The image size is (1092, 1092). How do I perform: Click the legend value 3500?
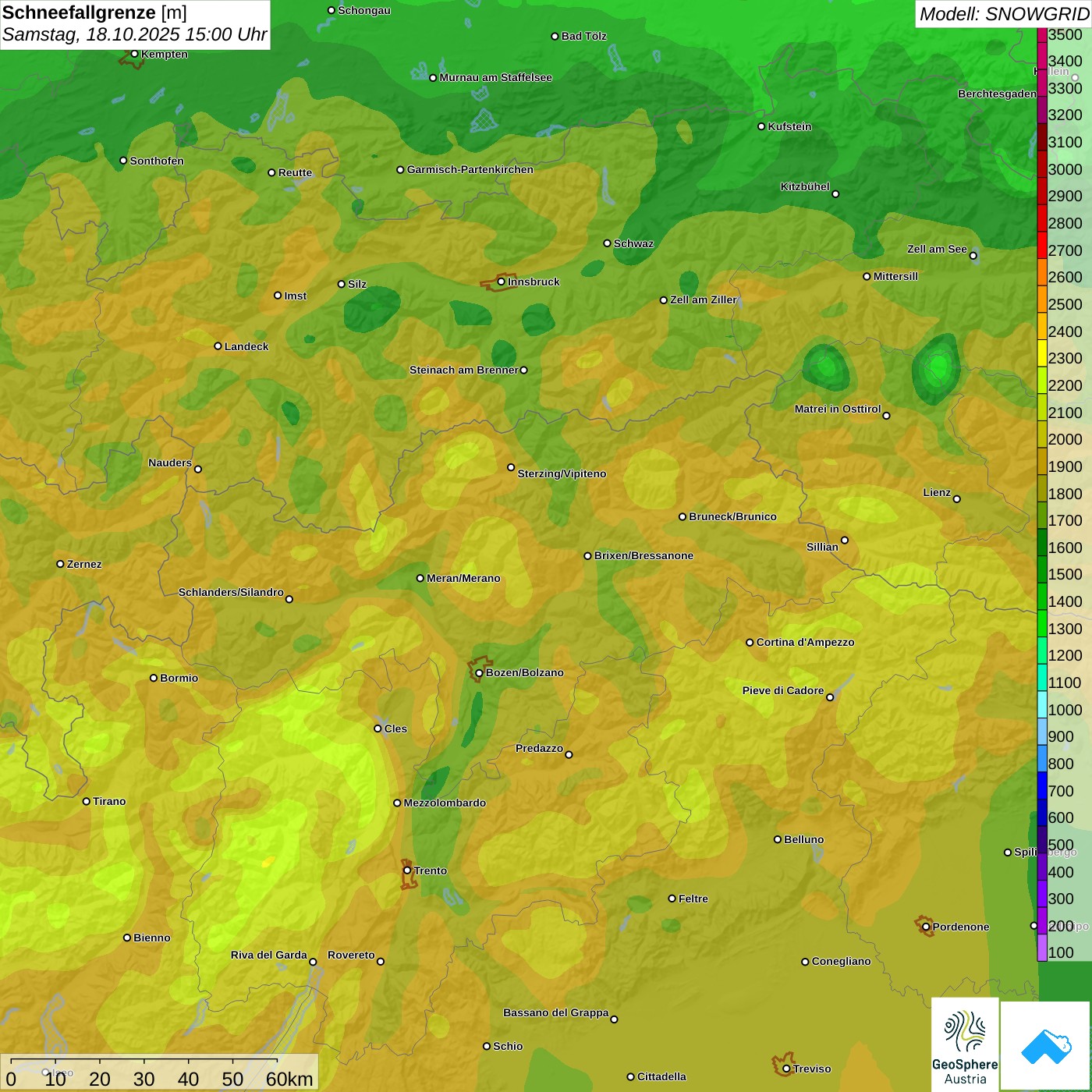pyautogui.click(x=1065, y=35)
